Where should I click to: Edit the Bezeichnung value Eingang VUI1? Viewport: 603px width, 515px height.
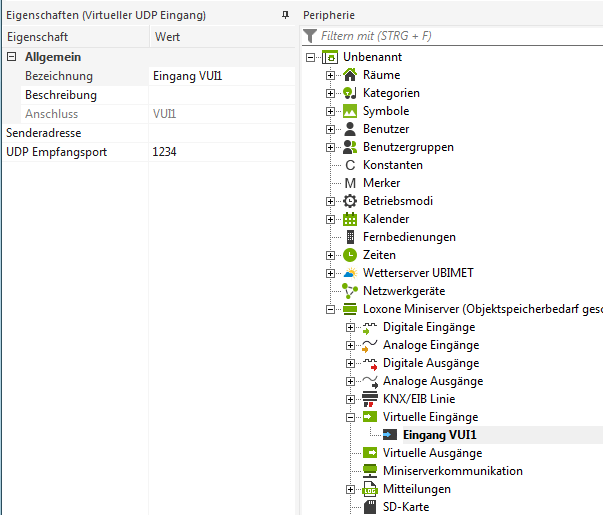tap(222, 76)
